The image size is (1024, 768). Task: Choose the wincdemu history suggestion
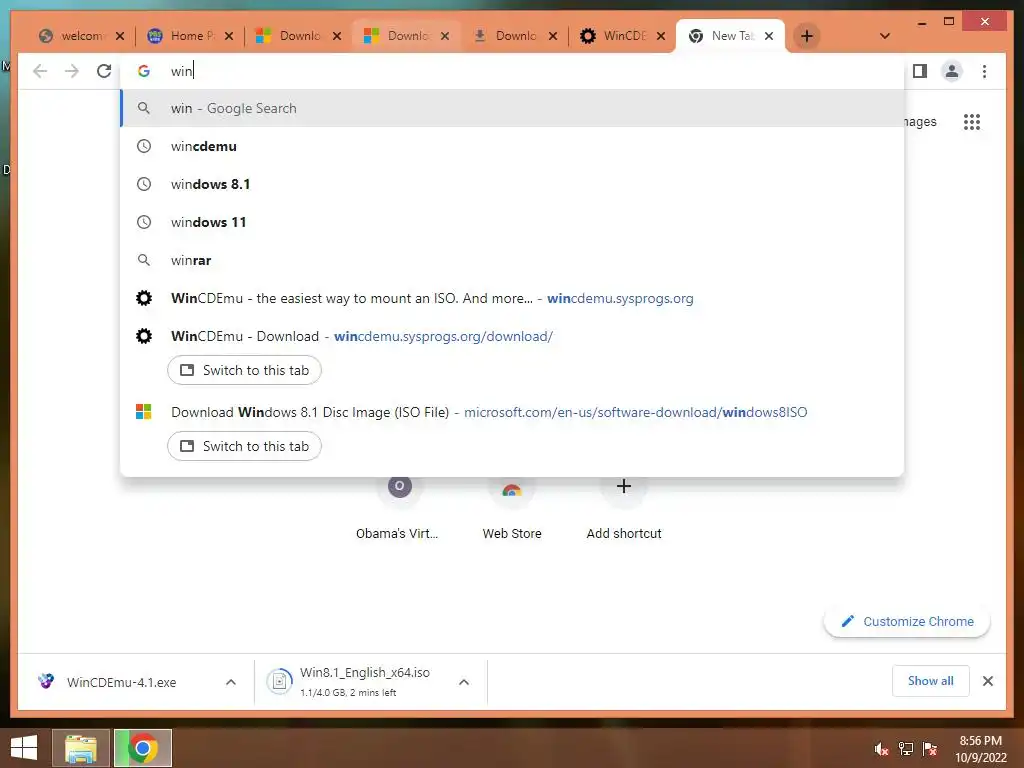tap(513, 146)
